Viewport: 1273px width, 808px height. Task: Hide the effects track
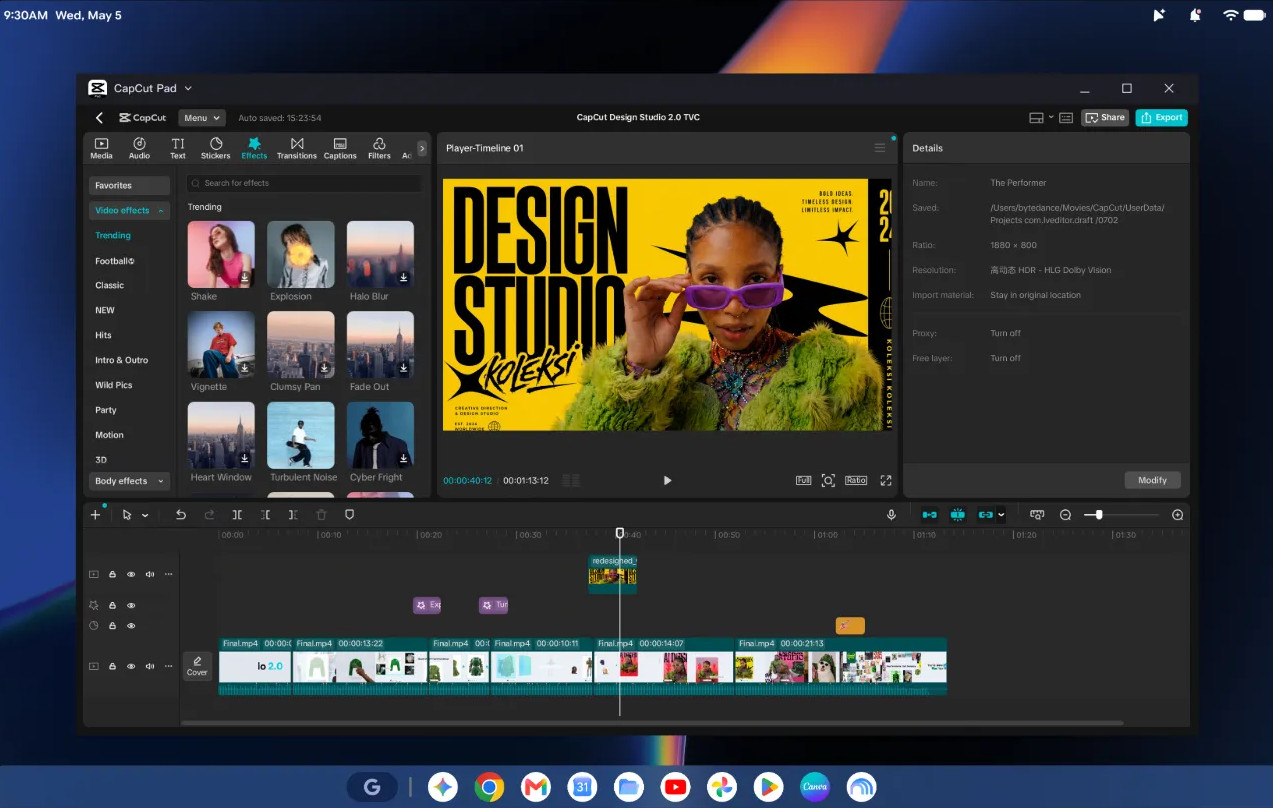[131, 605]
